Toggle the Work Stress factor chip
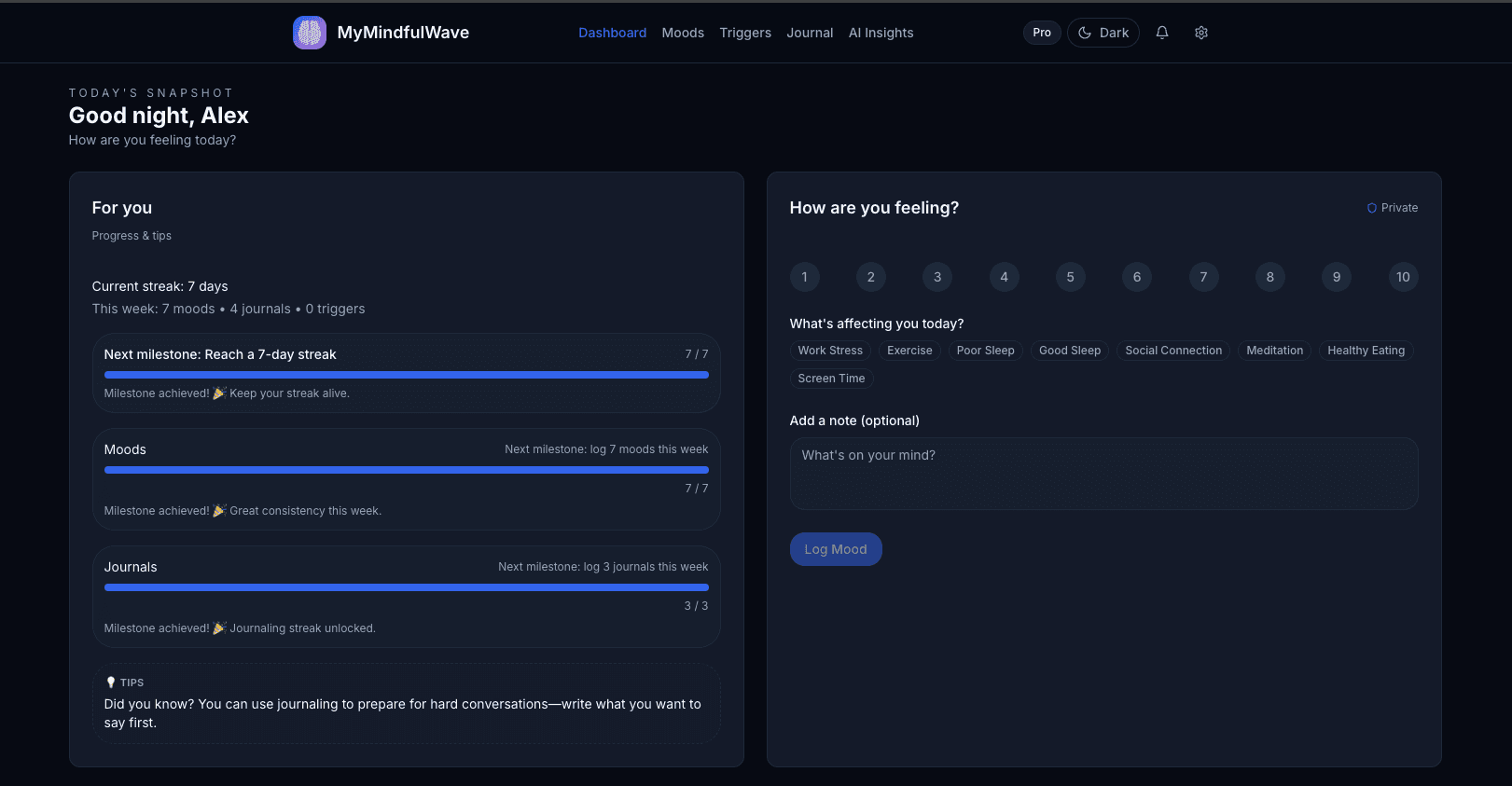The image size is (1512, 786). [x=830, y=351]
